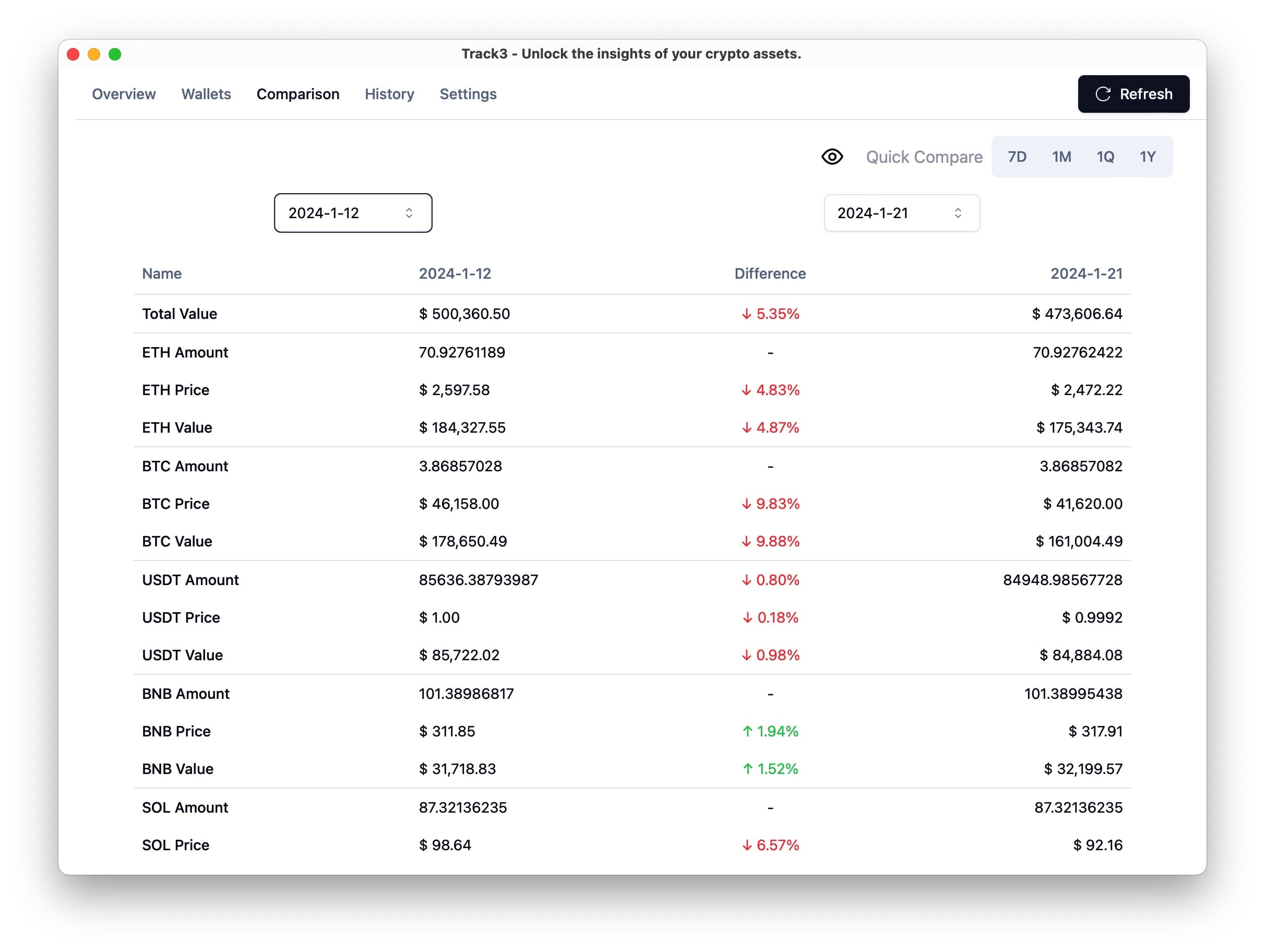The height and width of the screenshot is (952, 1265).
Task: Click the green up arrow beside 1.52%
Action: click(747, 769)
